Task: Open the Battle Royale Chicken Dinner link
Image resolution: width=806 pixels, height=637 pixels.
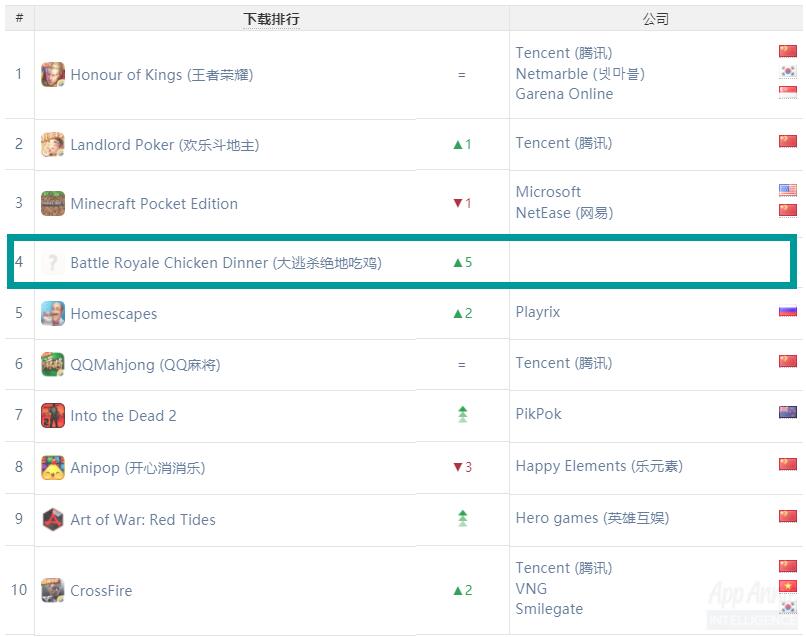Action: click(x=226, y=263)
